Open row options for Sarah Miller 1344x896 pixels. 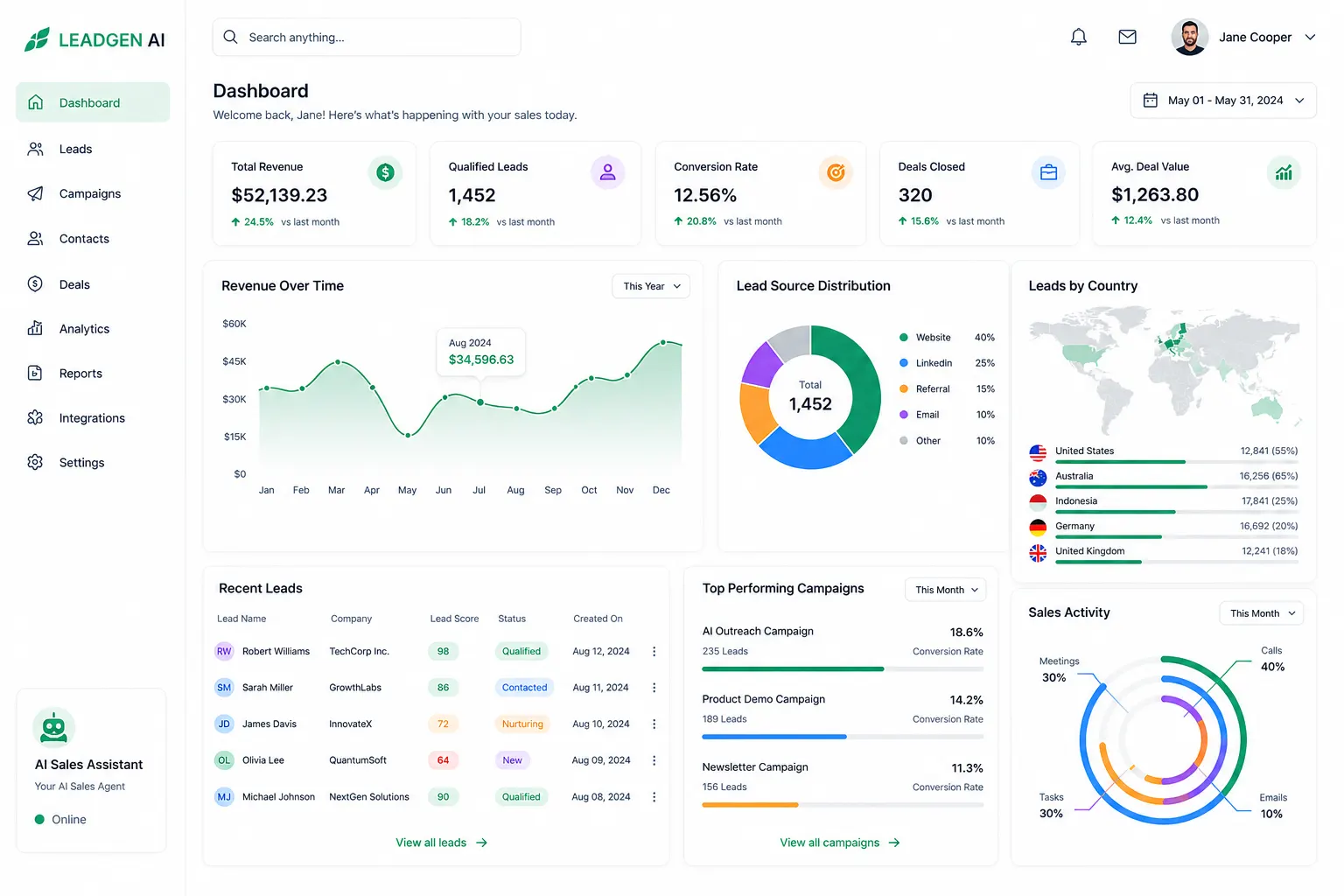(x=654, y=688)
